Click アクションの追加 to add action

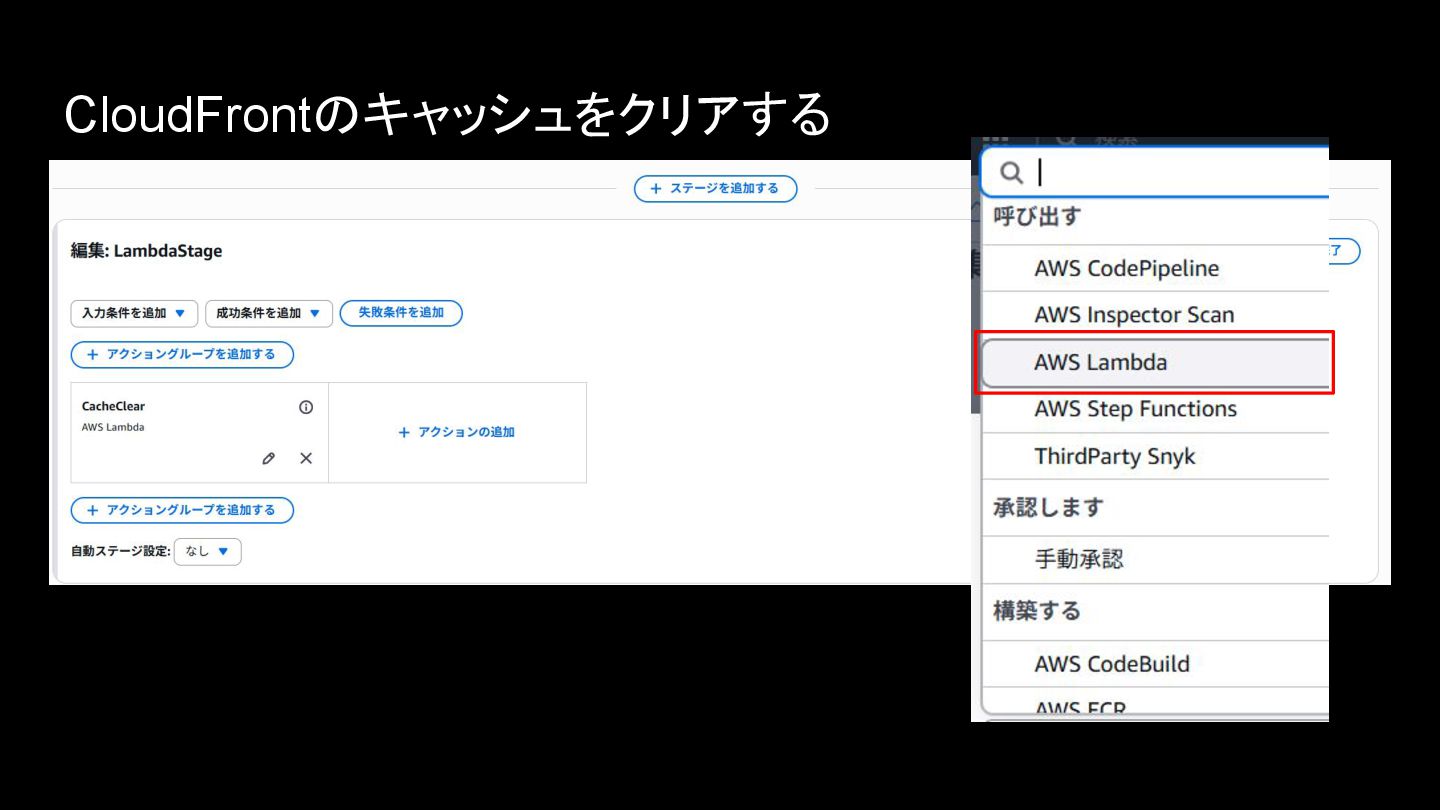pyautogui.click(x=457, y=432)
